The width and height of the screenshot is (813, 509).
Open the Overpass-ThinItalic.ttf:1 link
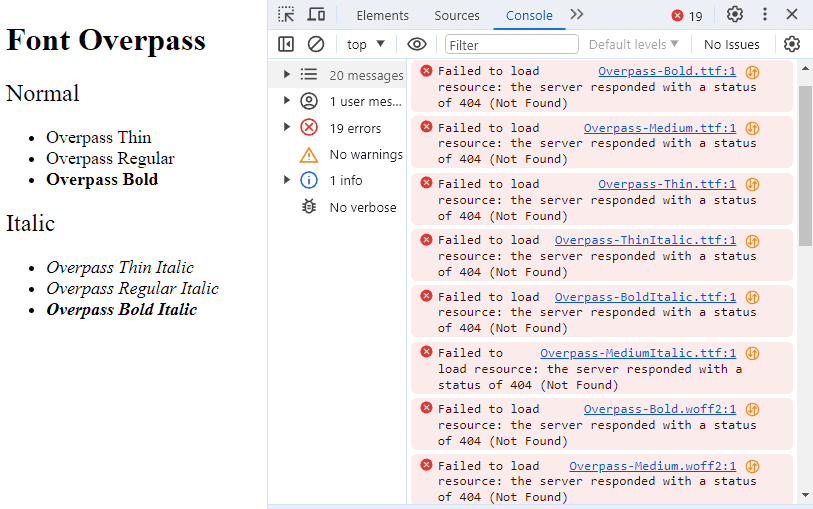pos(645,240)
